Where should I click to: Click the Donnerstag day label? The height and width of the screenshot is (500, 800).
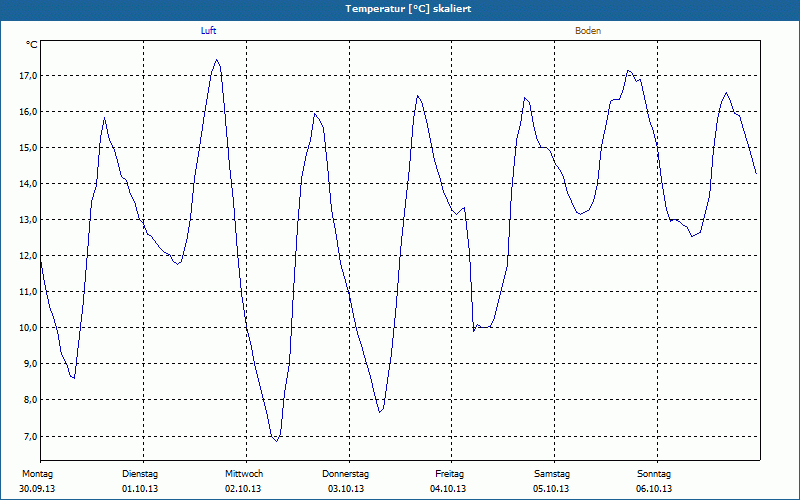(345, 474)
